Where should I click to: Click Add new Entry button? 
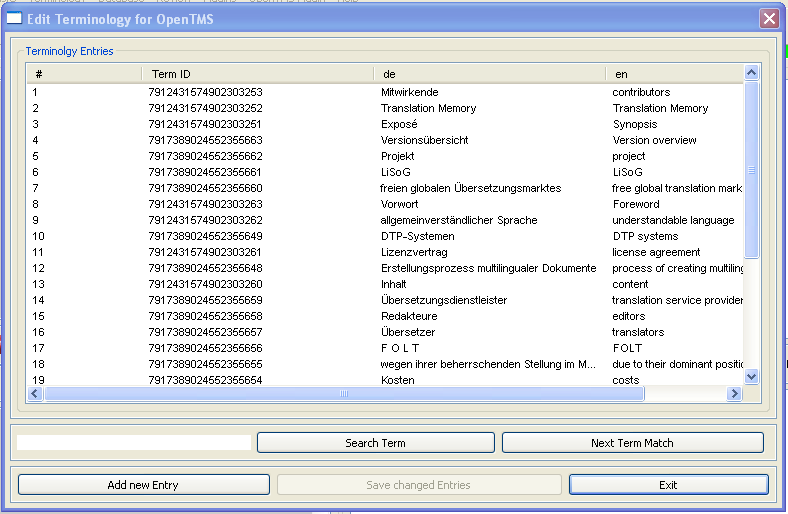pos(143,485)
